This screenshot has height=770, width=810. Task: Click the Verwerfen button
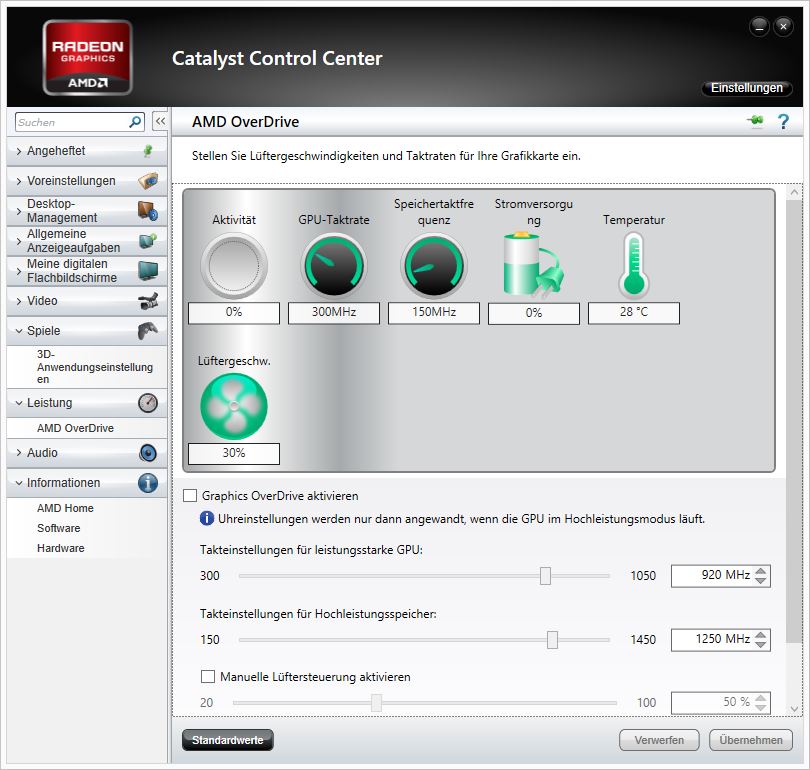[659, 740]
